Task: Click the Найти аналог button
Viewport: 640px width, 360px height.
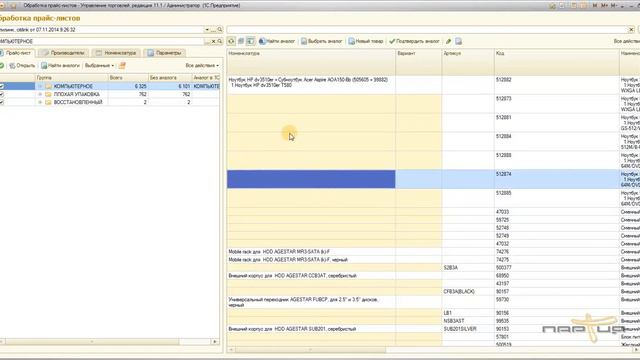Action: [277, 41]
